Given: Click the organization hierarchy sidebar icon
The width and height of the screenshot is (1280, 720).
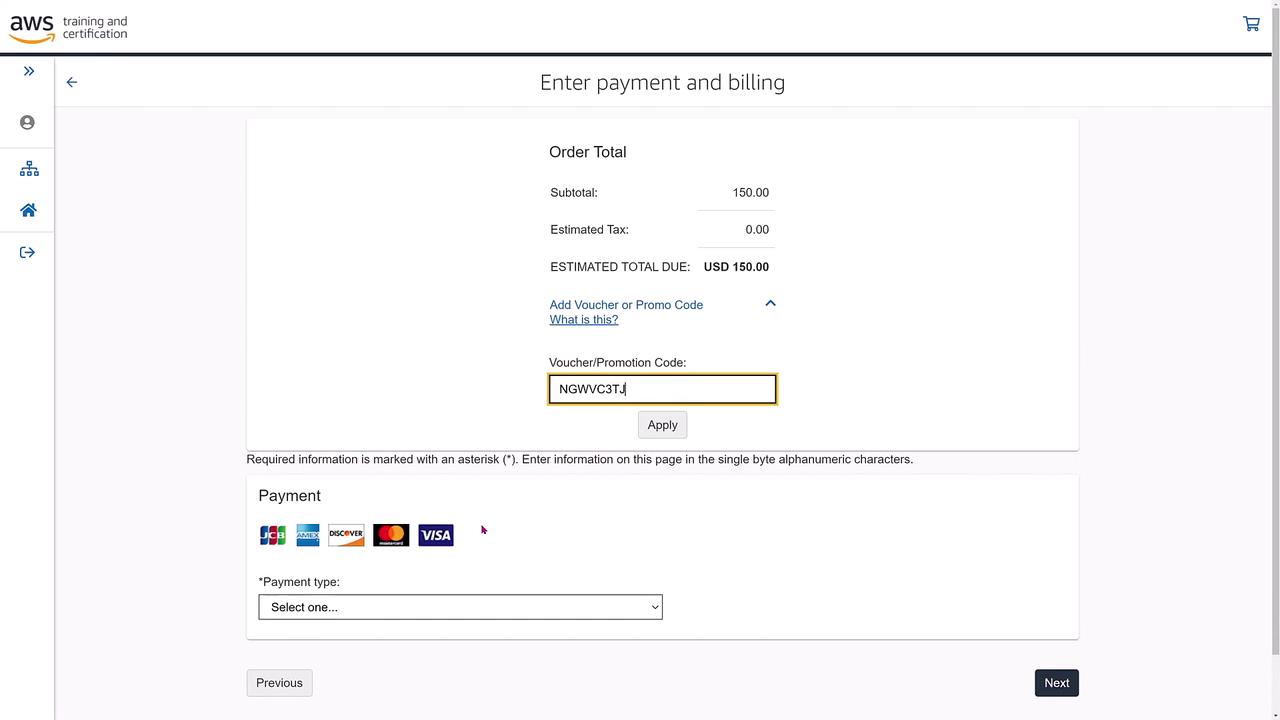Looking at the screenshot, I should click(29, 168).
